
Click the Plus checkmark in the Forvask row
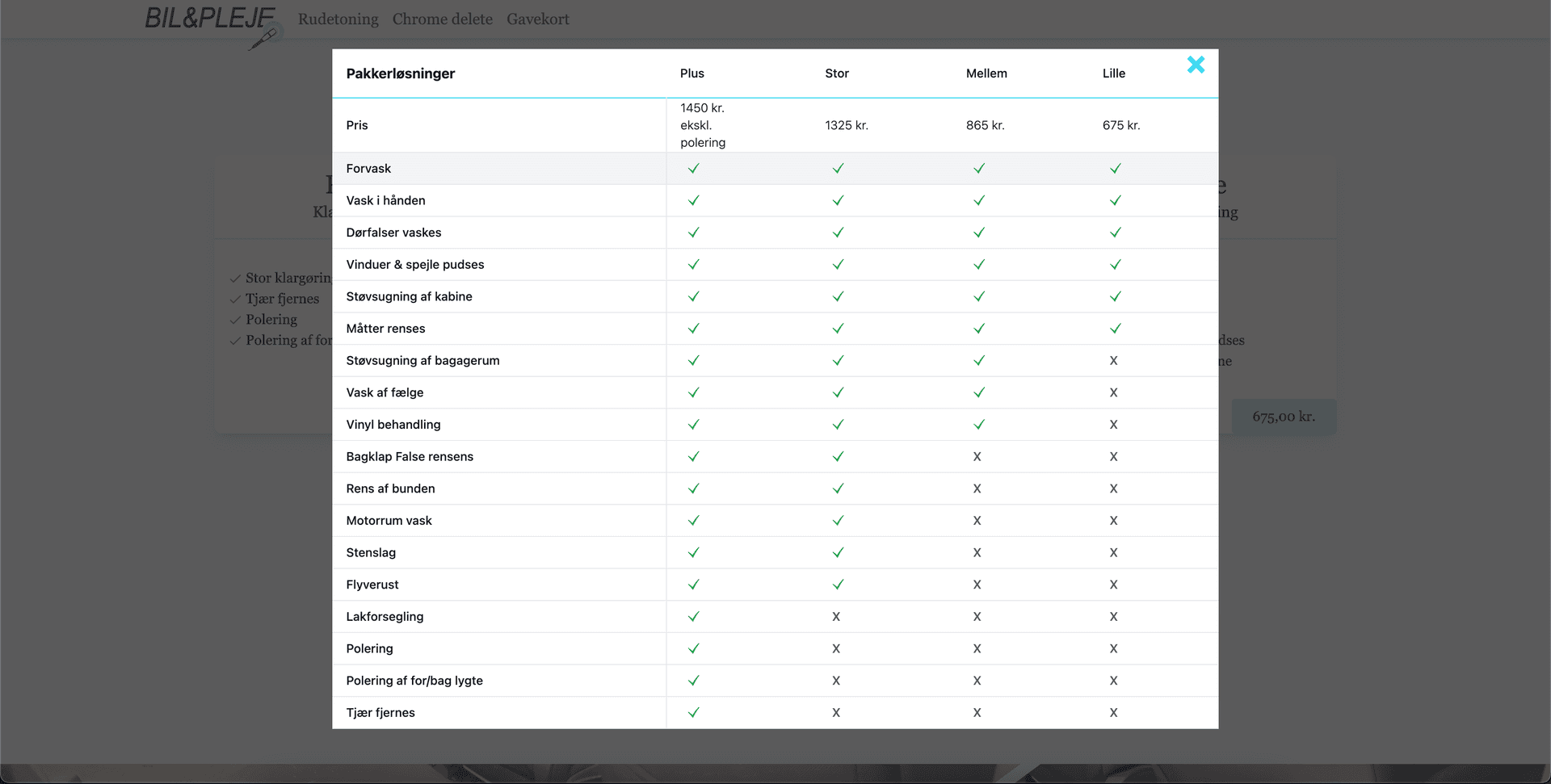point(693,169)
